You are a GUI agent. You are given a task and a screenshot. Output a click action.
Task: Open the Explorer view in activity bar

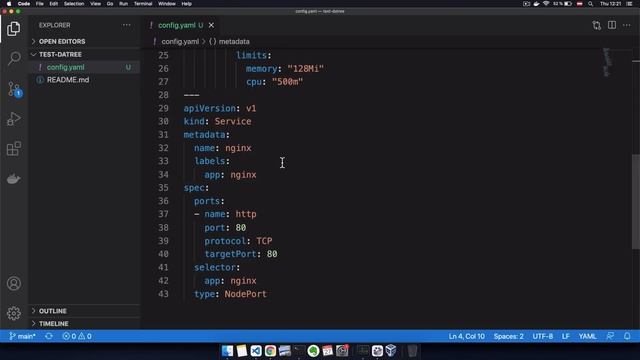pyautogui.click(x=13, y=29)
